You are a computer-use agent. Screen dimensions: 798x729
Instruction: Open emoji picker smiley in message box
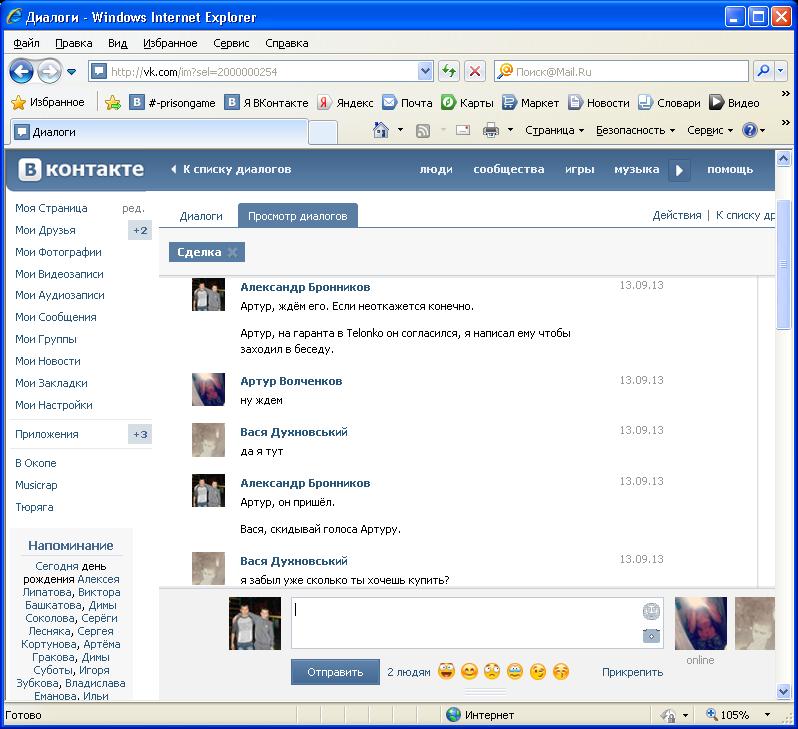tap(651, 611)
